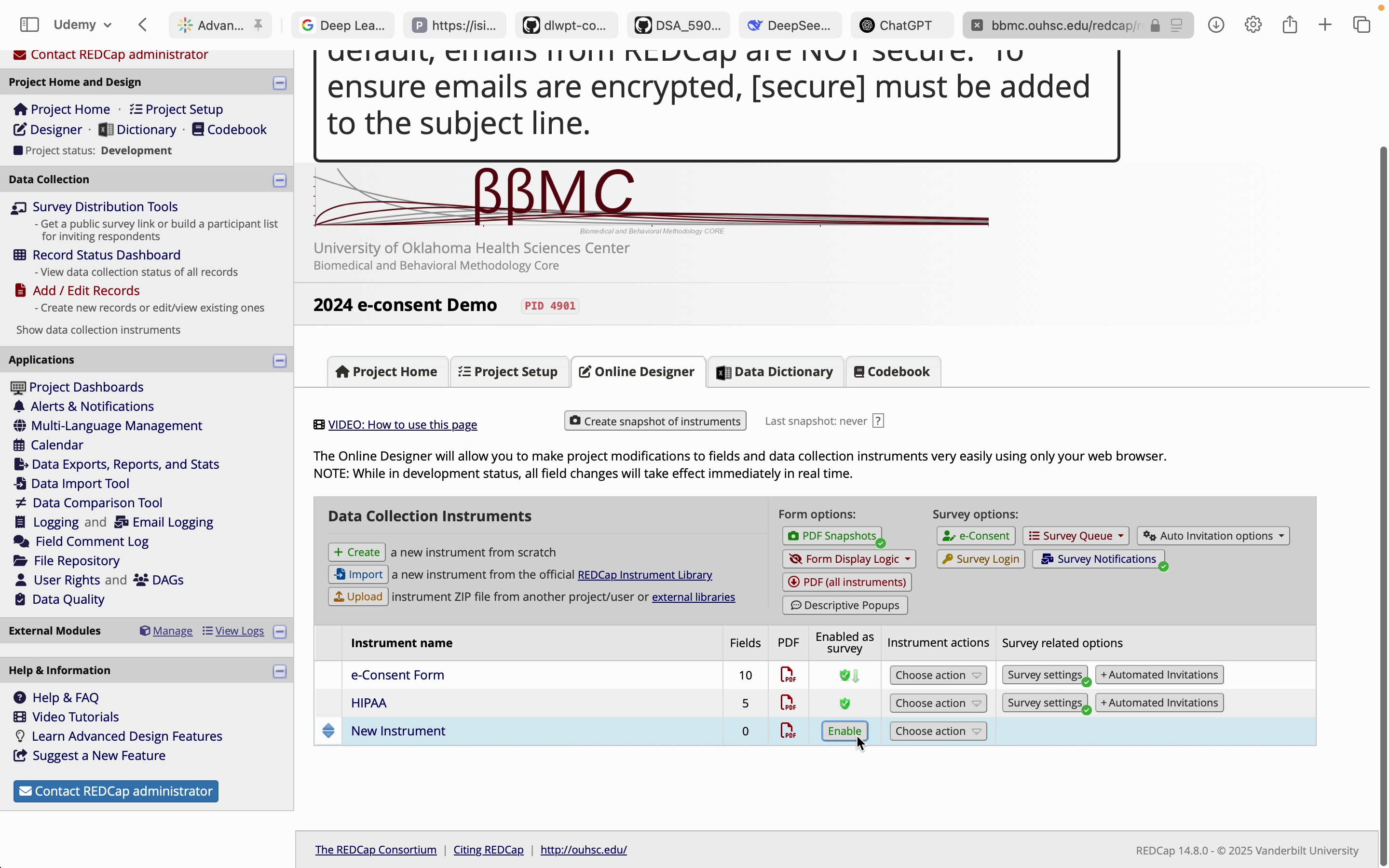Click the Survey Login button
Image resolution: width=1389 pixels, height=868 pixels.
(980, 558)
